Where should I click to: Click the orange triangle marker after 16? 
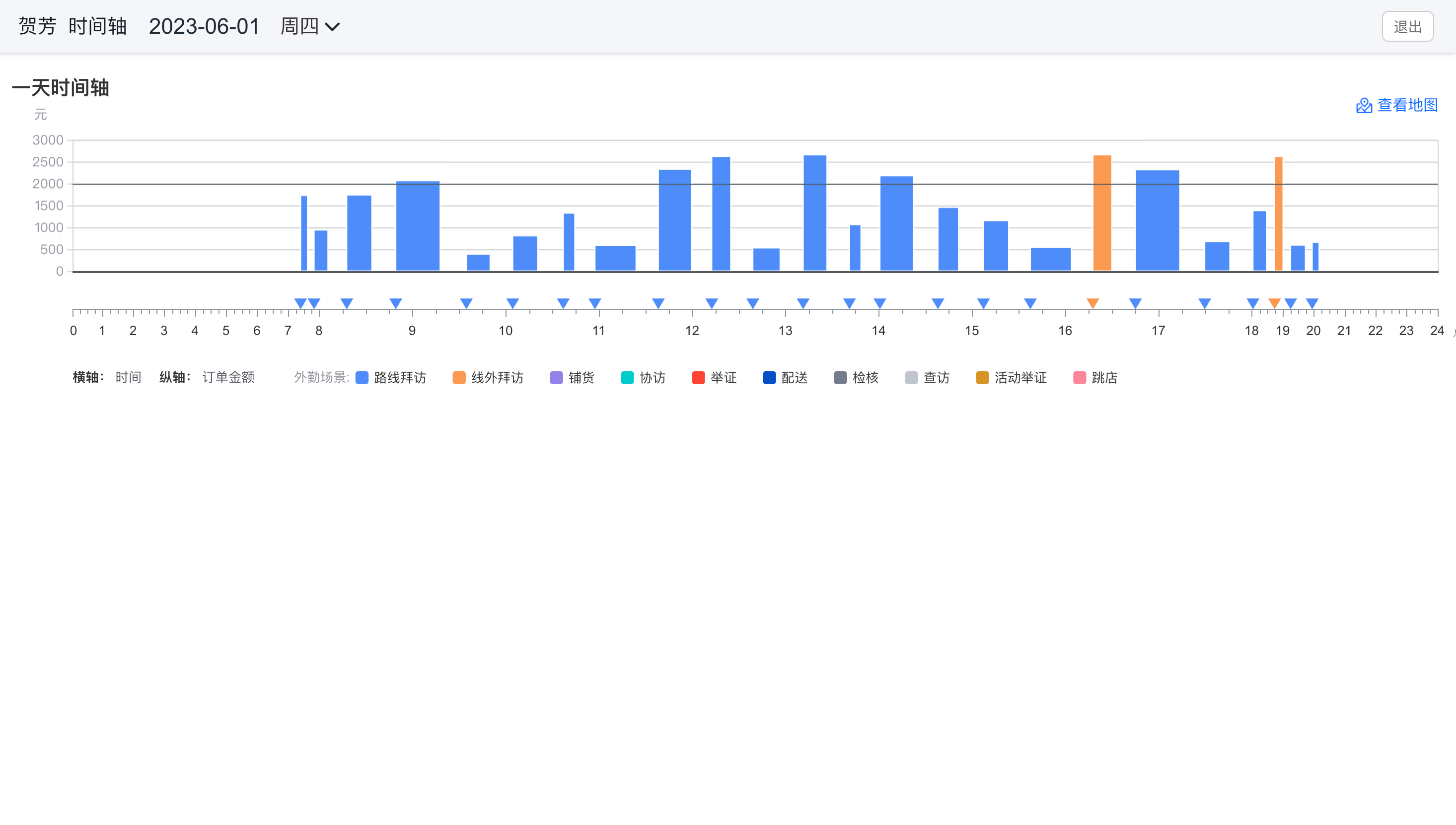pos(1092,303)
